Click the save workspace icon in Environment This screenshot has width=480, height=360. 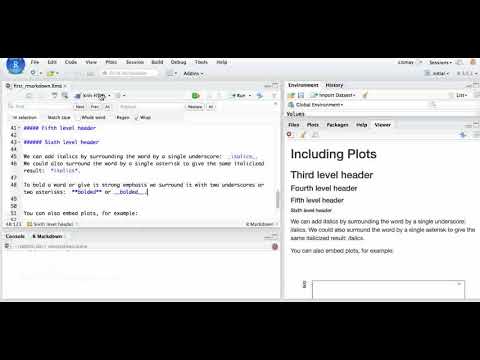pyautogui.click(x=301, y=95)
